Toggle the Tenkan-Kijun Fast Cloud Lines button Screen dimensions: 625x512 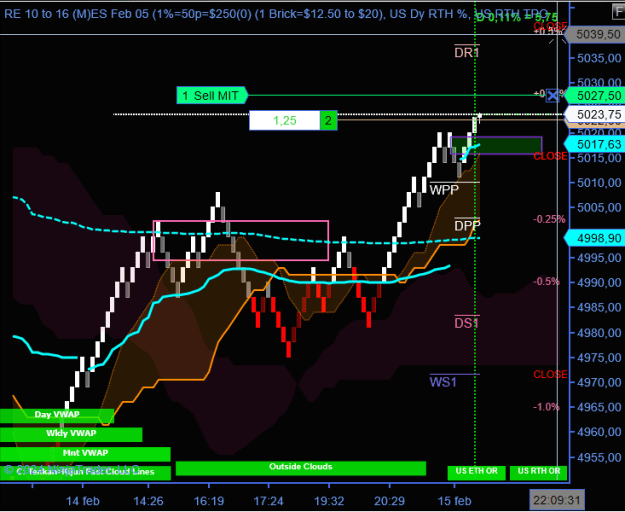tap(85, 473)
